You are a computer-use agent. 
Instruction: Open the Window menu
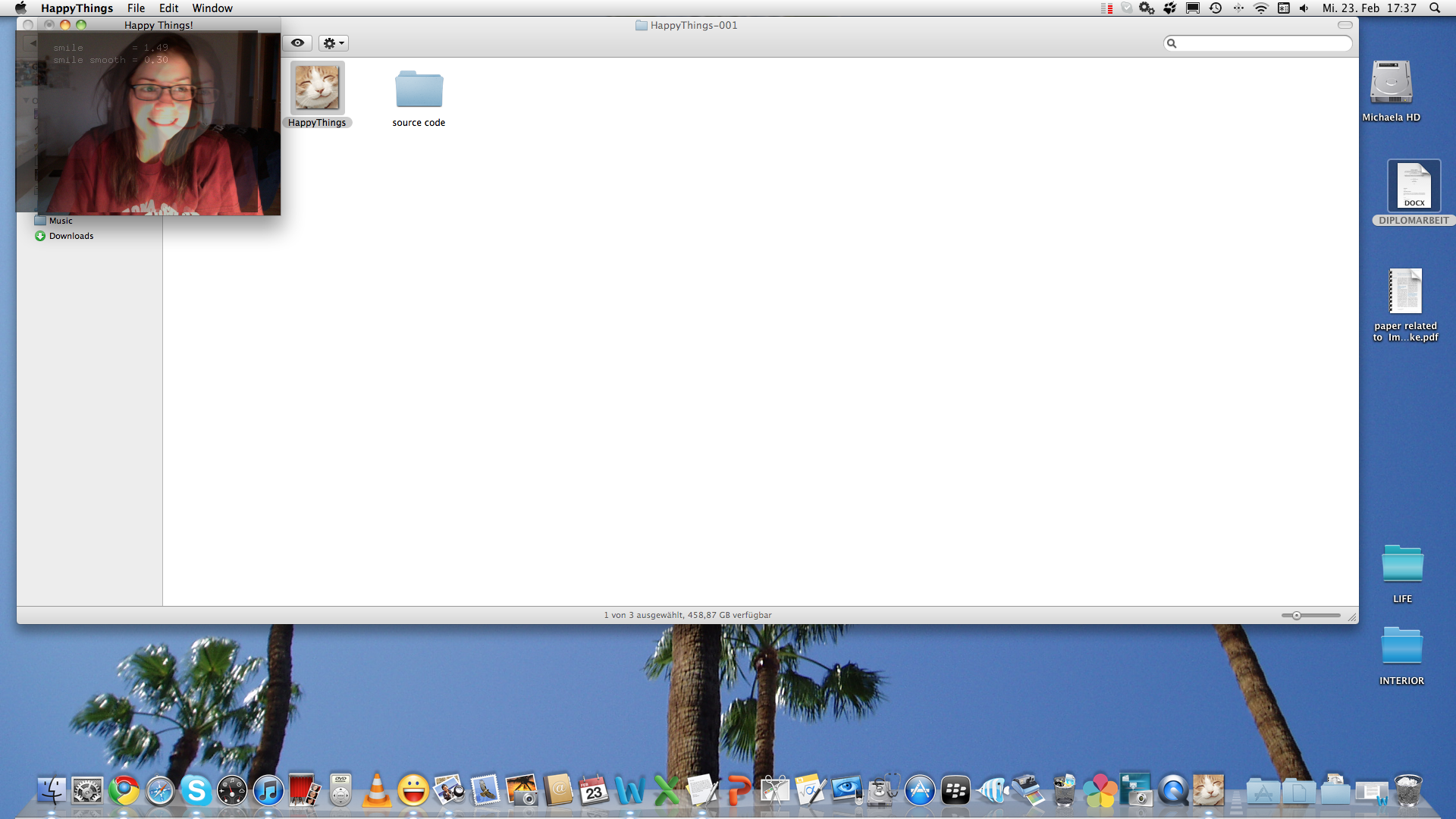[x=212, y=8]
